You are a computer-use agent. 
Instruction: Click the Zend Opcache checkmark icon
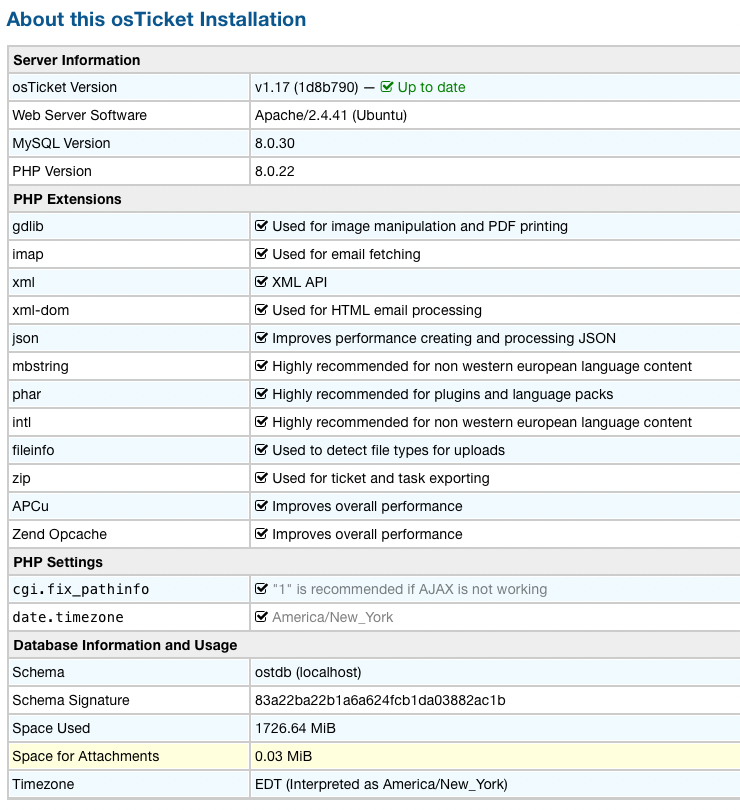262,534
